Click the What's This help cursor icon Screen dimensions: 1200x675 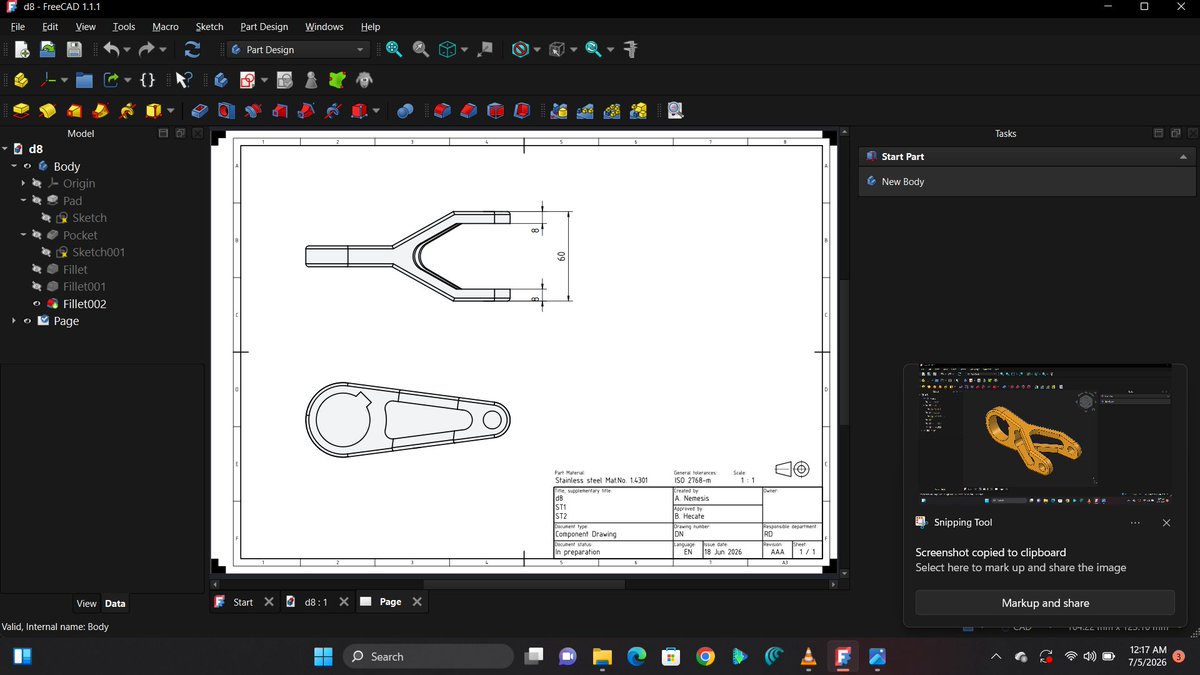(183, 80)
